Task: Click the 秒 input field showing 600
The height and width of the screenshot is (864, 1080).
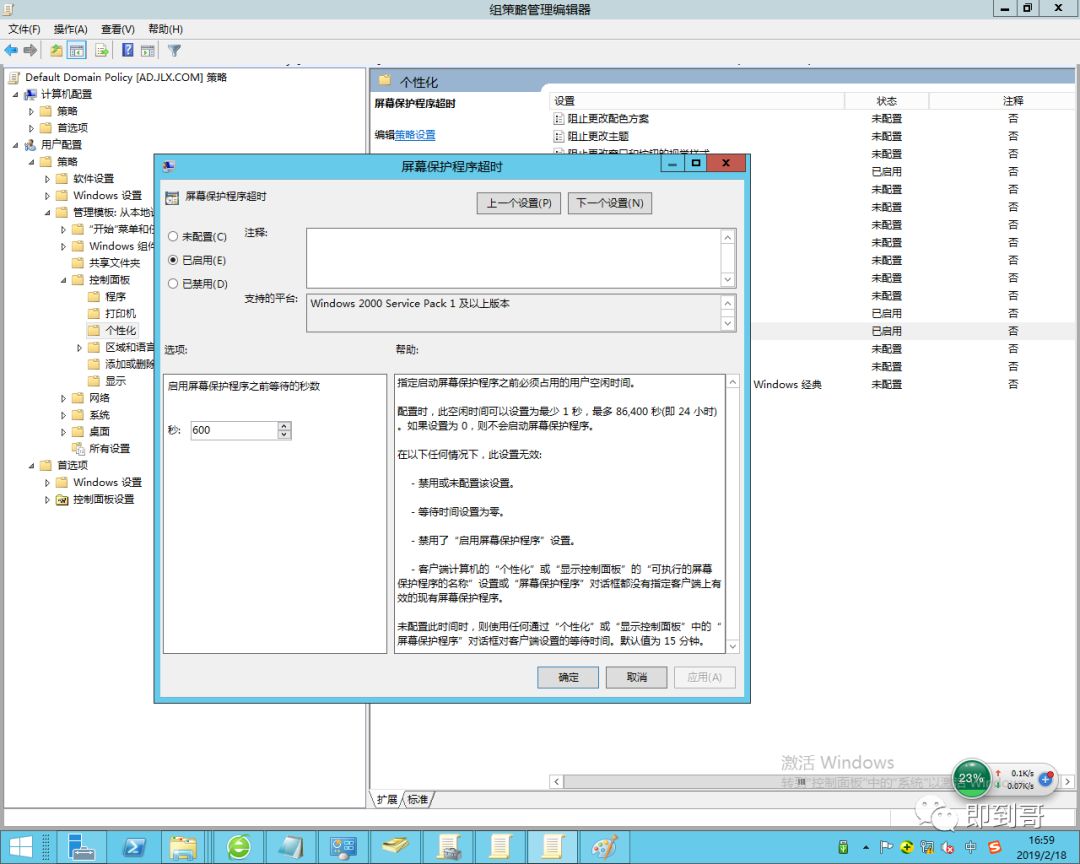Action: coord(233,430)
